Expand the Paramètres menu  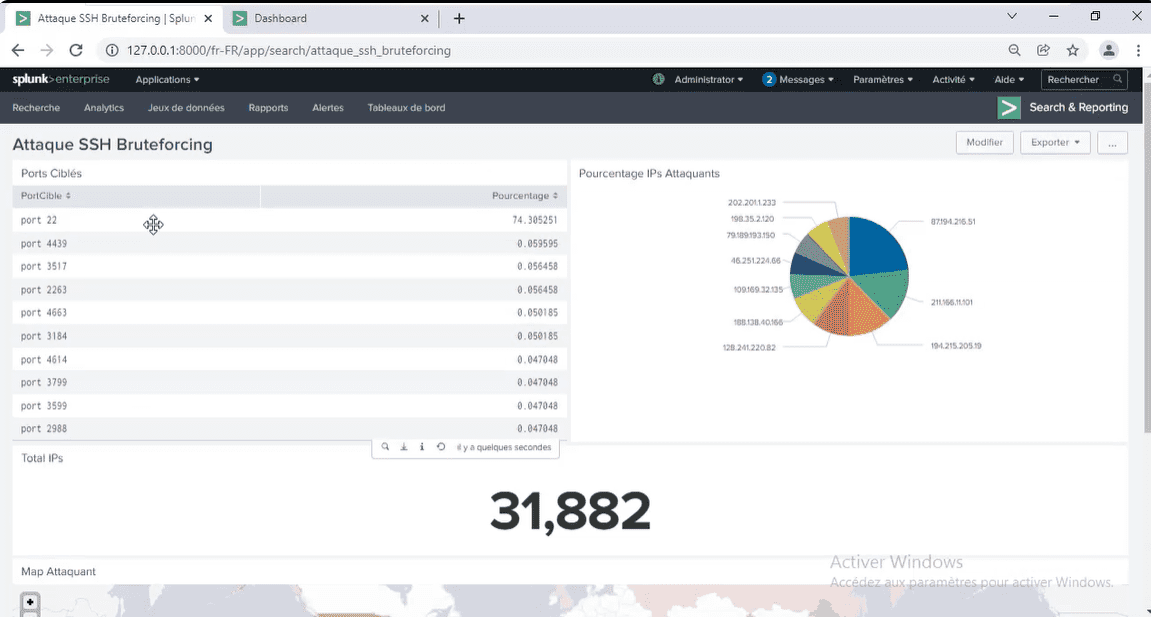click(x=883, y=79)
